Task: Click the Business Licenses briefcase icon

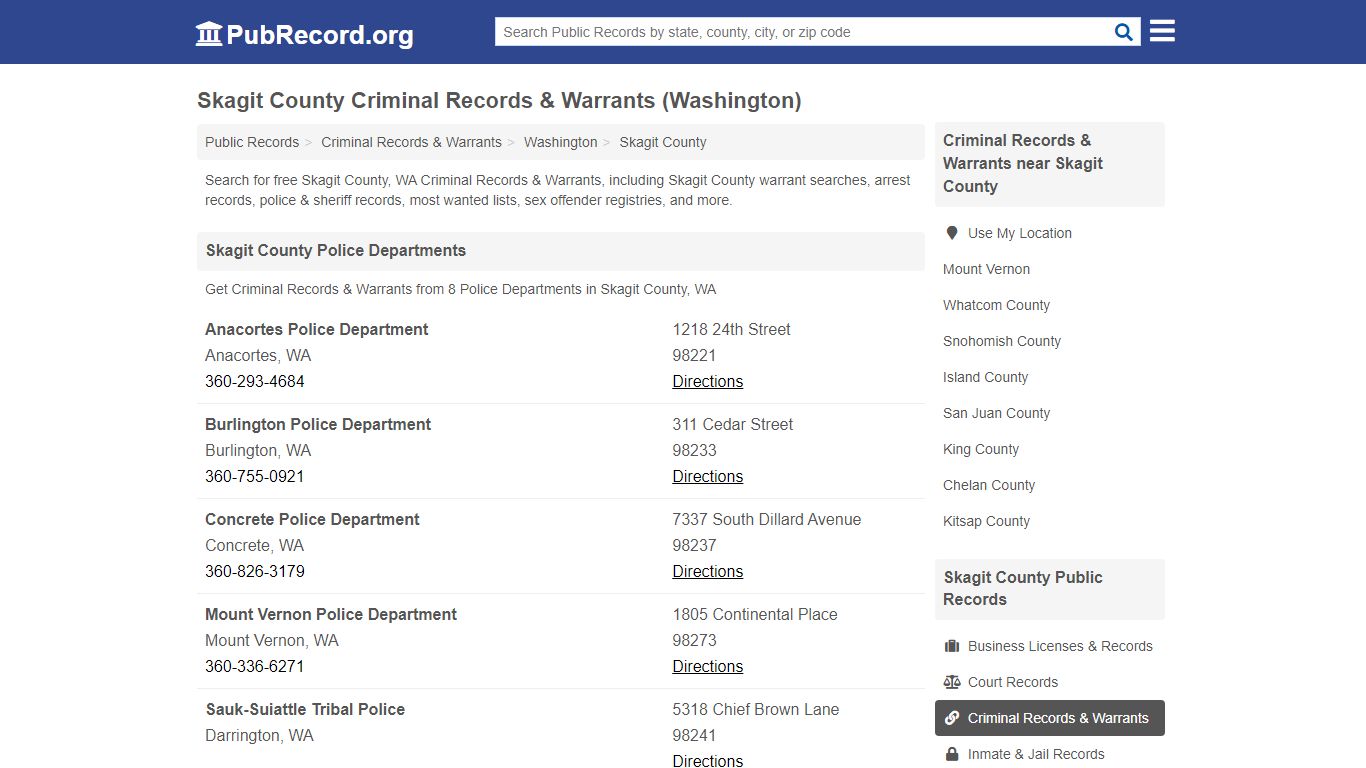Action: coord(952,646)
